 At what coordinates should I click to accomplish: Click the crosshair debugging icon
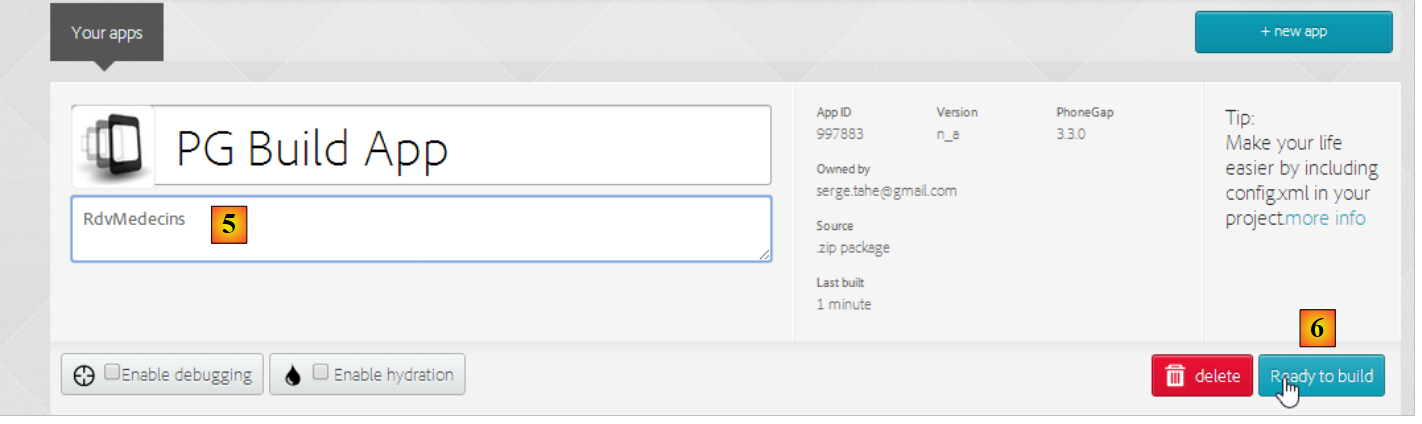coord(85,375)
